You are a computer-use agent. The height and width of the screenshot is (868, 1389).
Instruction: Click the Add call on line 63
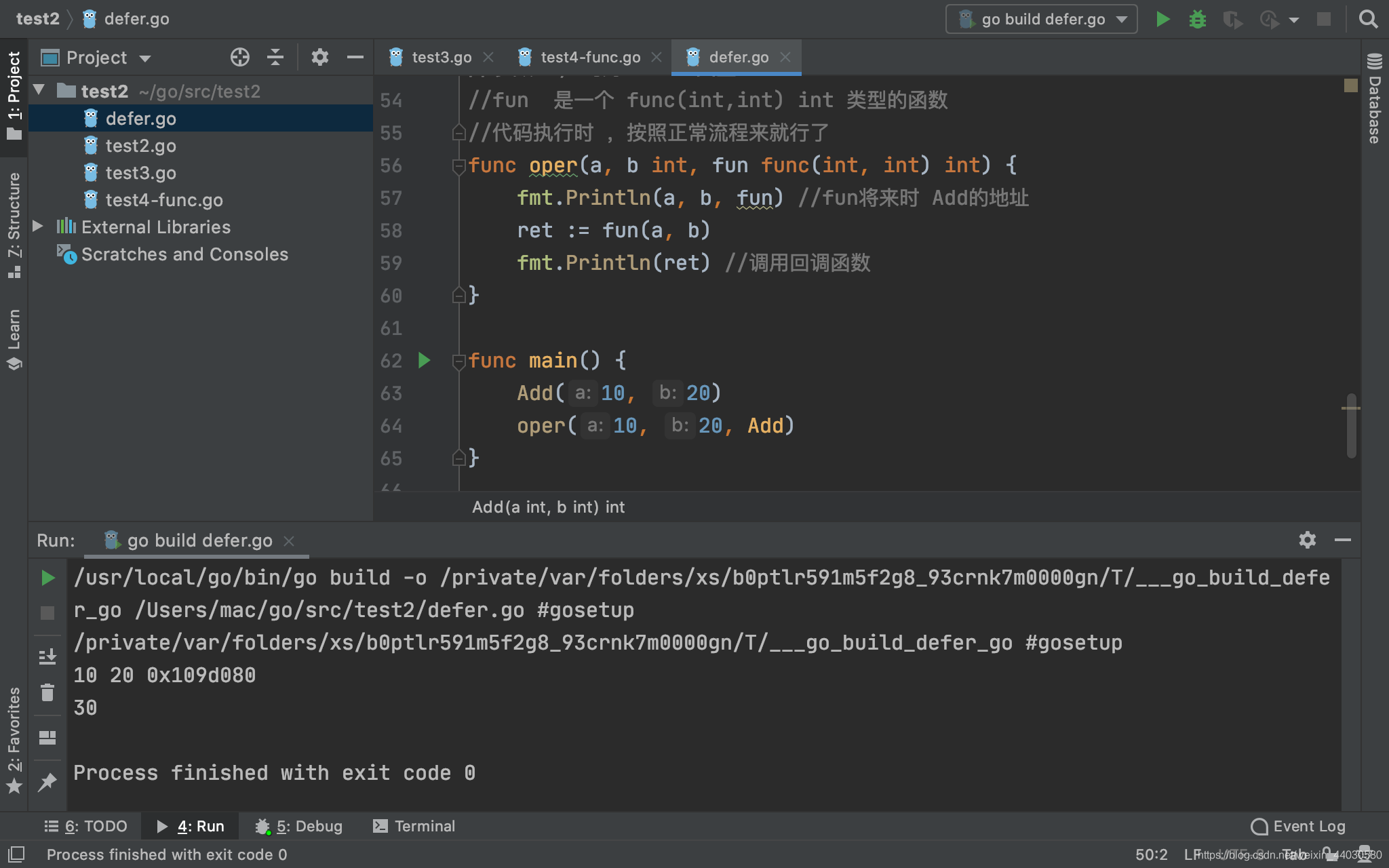[x=535, y=393]
